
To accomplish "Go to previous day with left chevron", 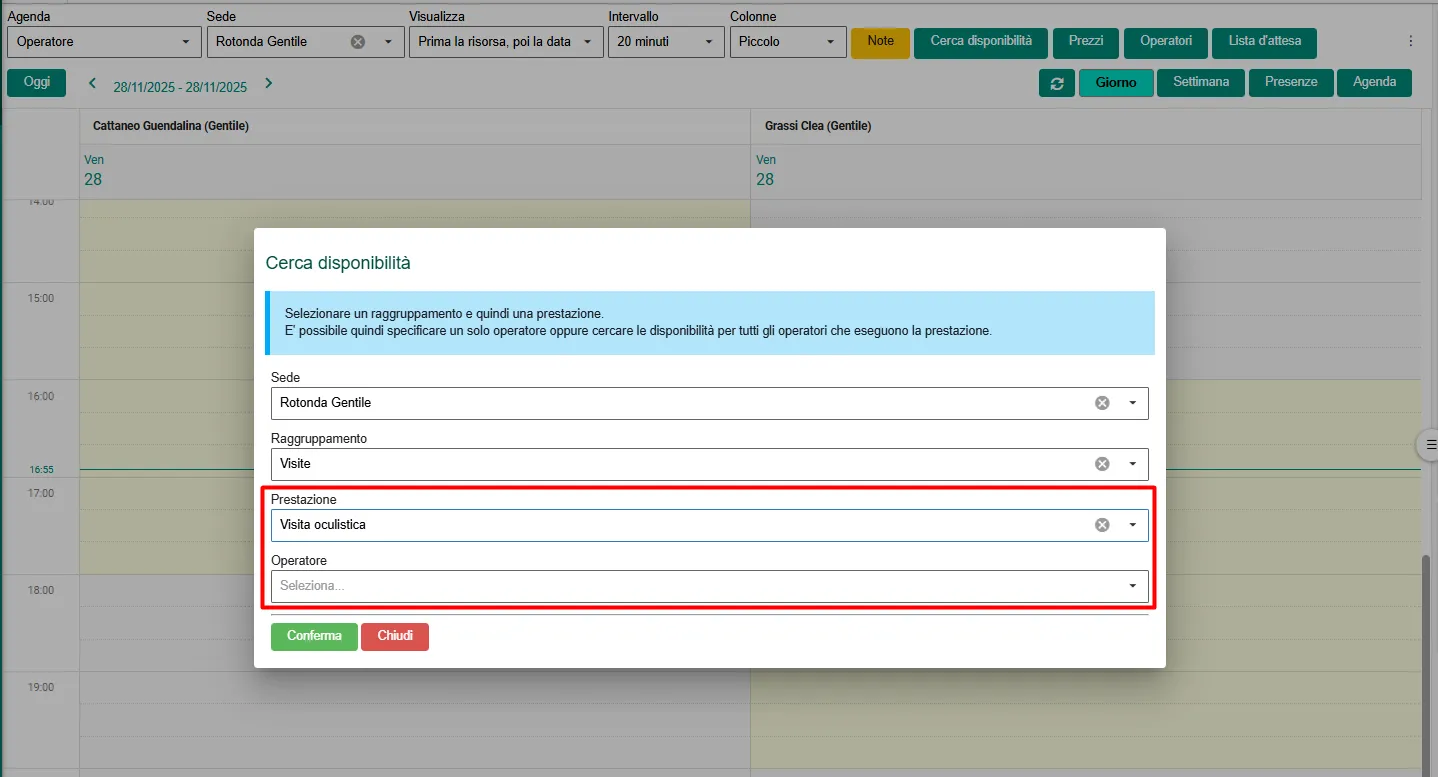I will [x=93, y=84].
